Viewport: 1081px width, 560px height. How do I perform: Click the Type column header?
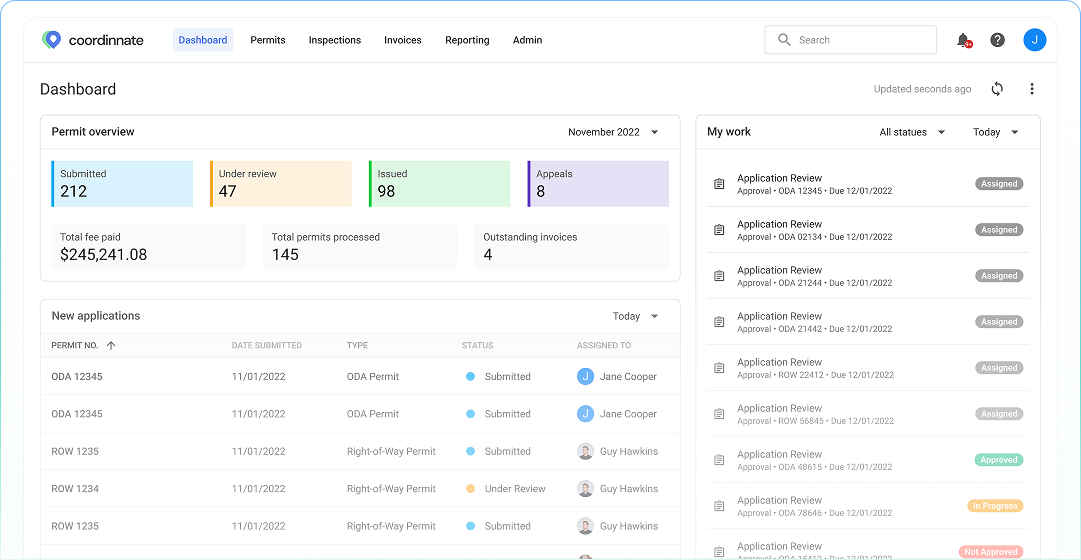(357, 346)
